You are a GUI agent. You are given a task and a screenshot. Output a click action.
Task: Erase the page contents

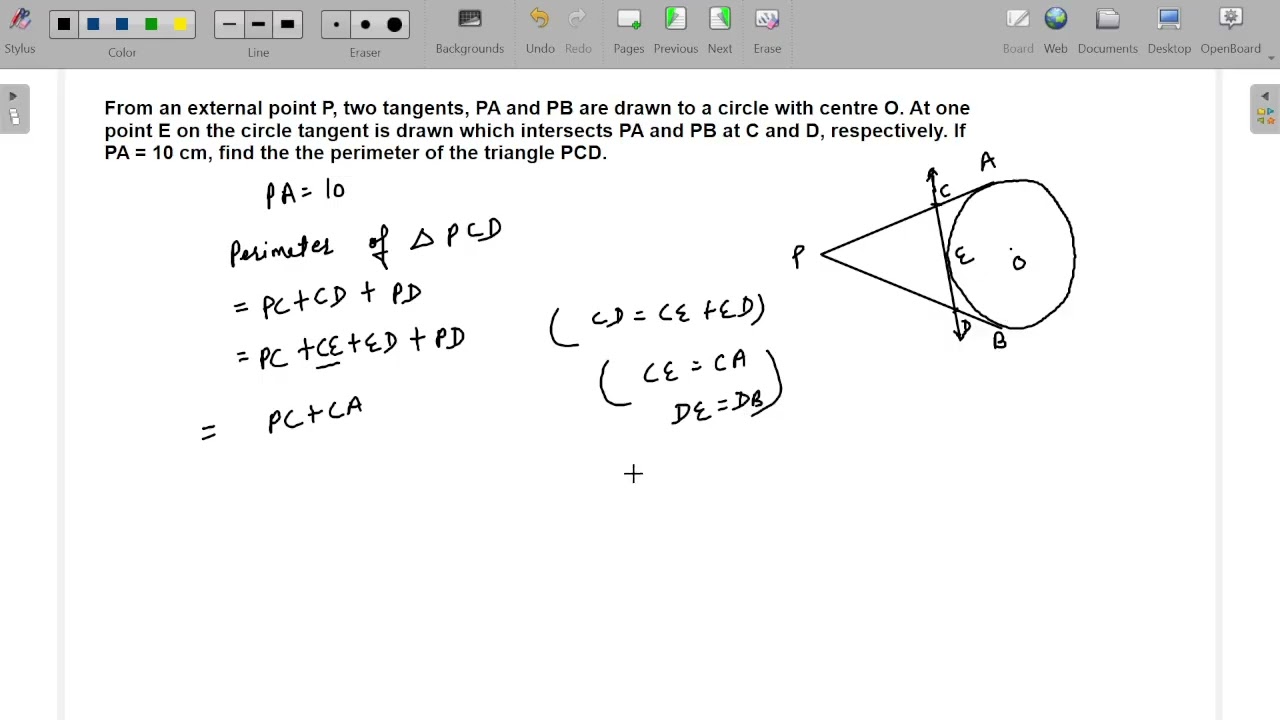point(767,31)
